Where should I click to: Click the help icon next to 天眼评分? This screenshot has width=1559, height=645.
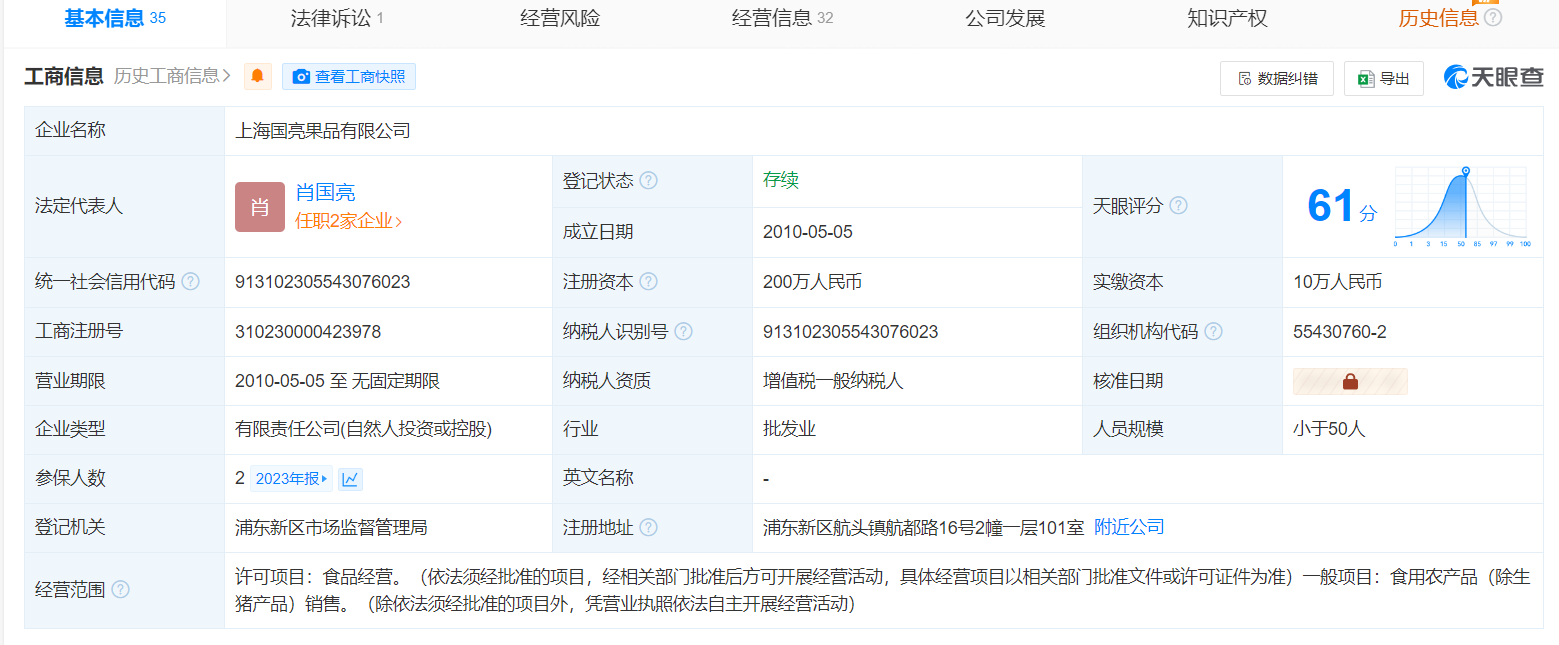click(1178, 206)
